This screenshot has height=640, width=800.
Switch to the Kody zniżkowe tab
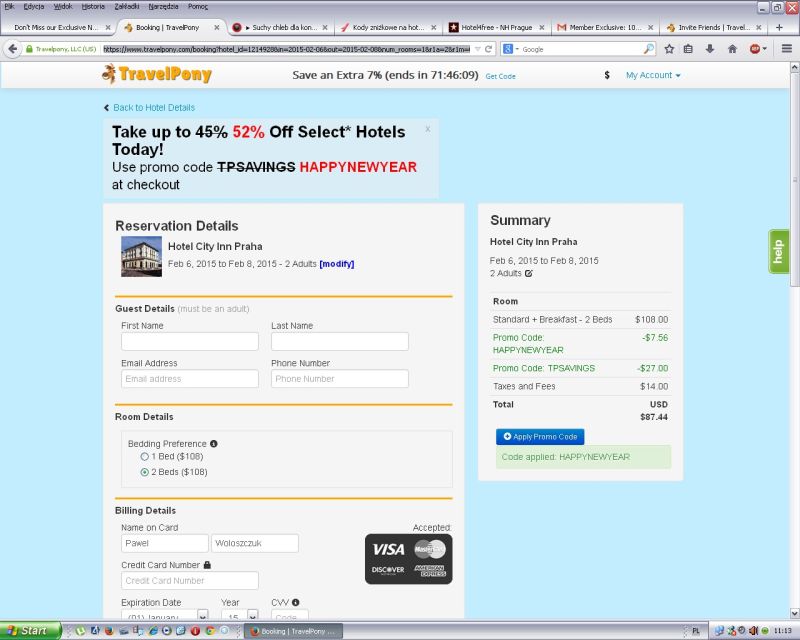click(x=387, y=28)
